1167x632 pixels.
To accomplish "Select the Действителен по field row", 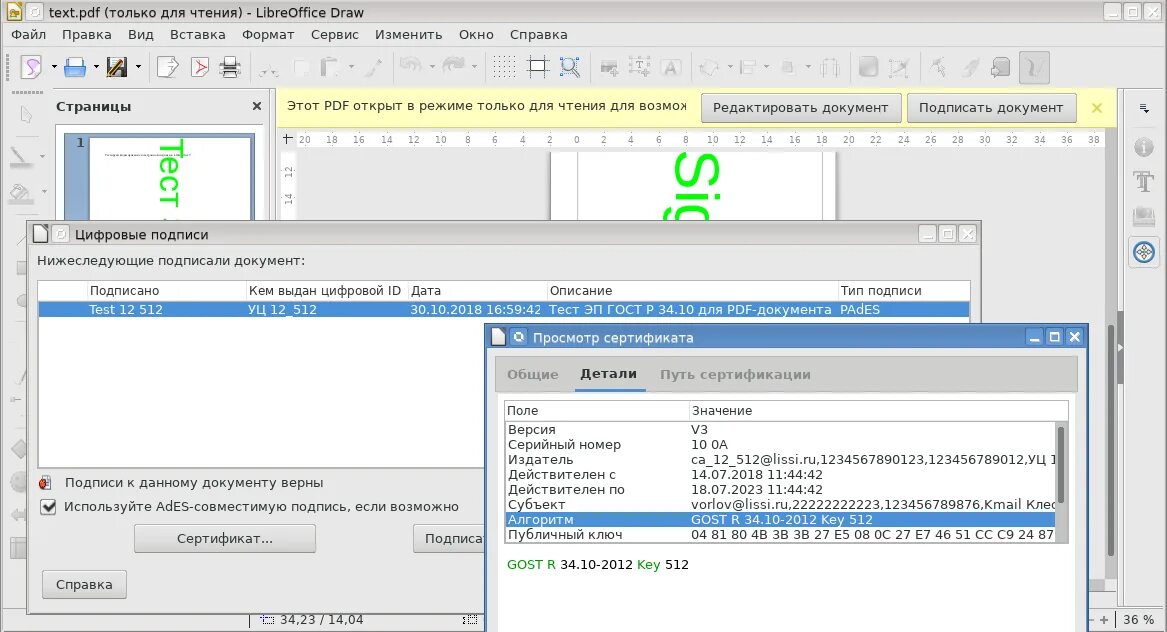I will coord(780,490).
